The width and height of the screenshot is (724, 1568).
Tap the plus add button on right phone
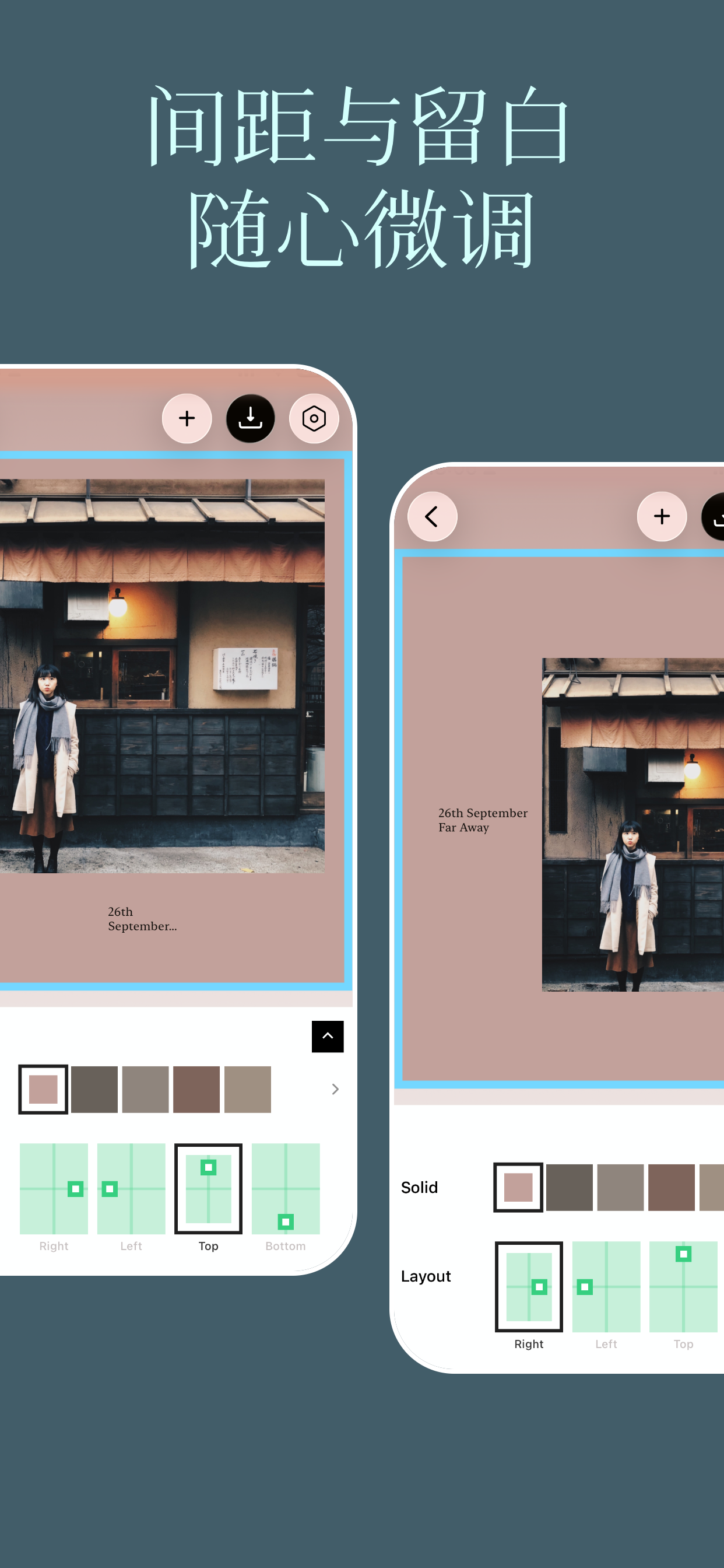662,516
